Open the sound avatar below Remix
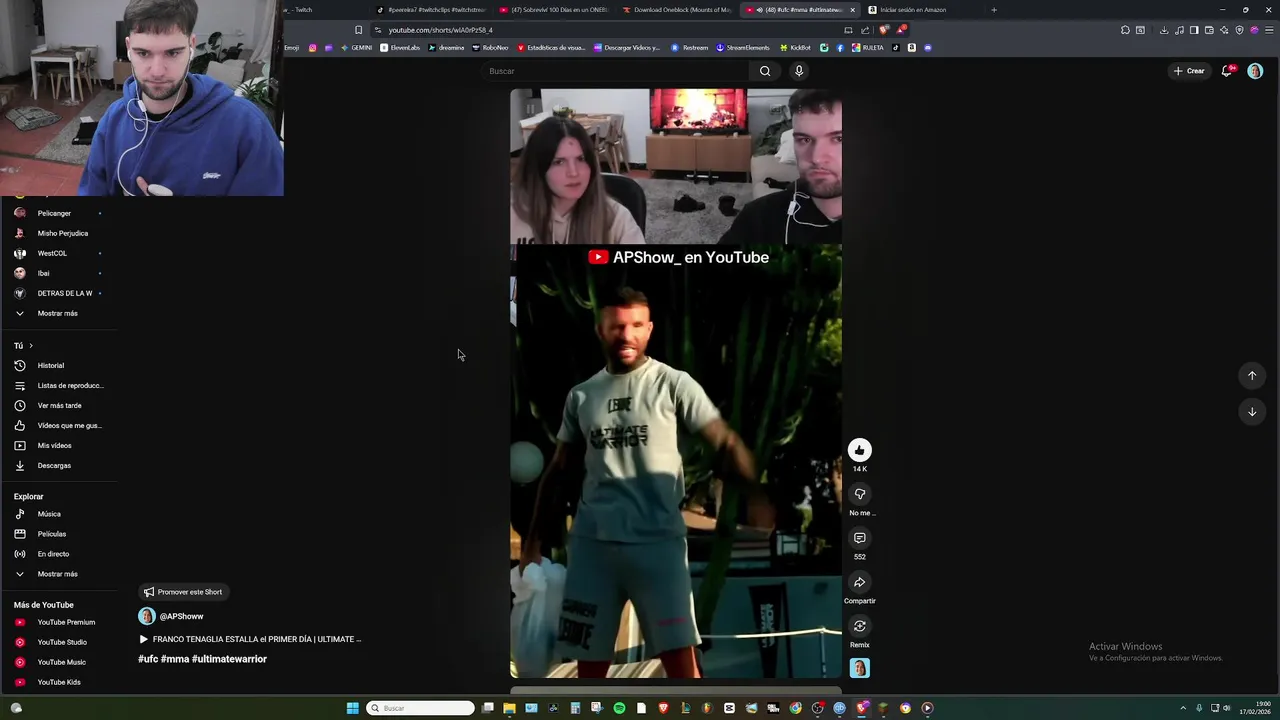The image size is (1280, 720). pyautogui.click(x=859, y=668)
